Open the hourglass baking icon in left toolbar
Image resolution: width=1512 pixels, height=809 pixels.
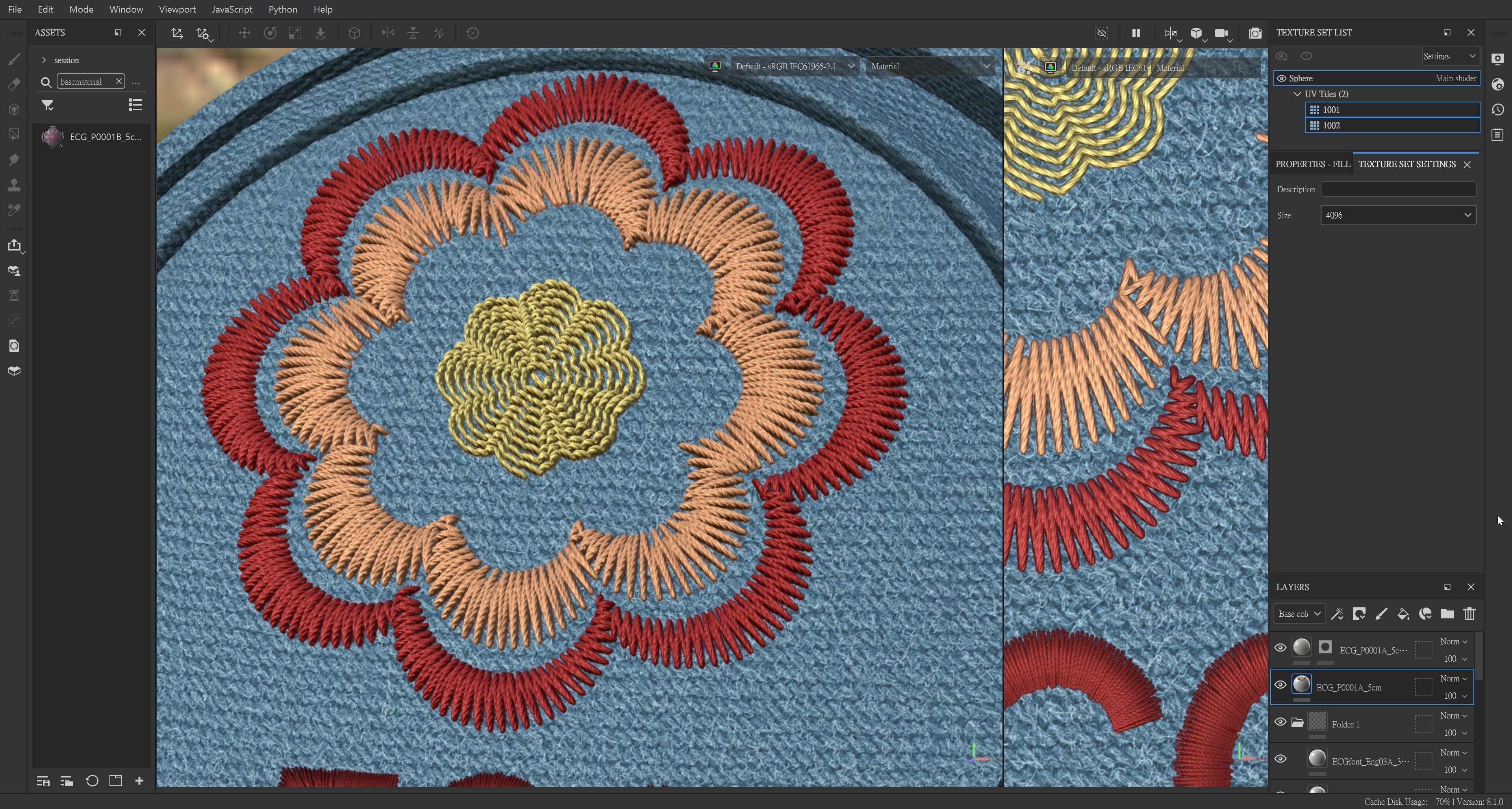tap(14, 295)
